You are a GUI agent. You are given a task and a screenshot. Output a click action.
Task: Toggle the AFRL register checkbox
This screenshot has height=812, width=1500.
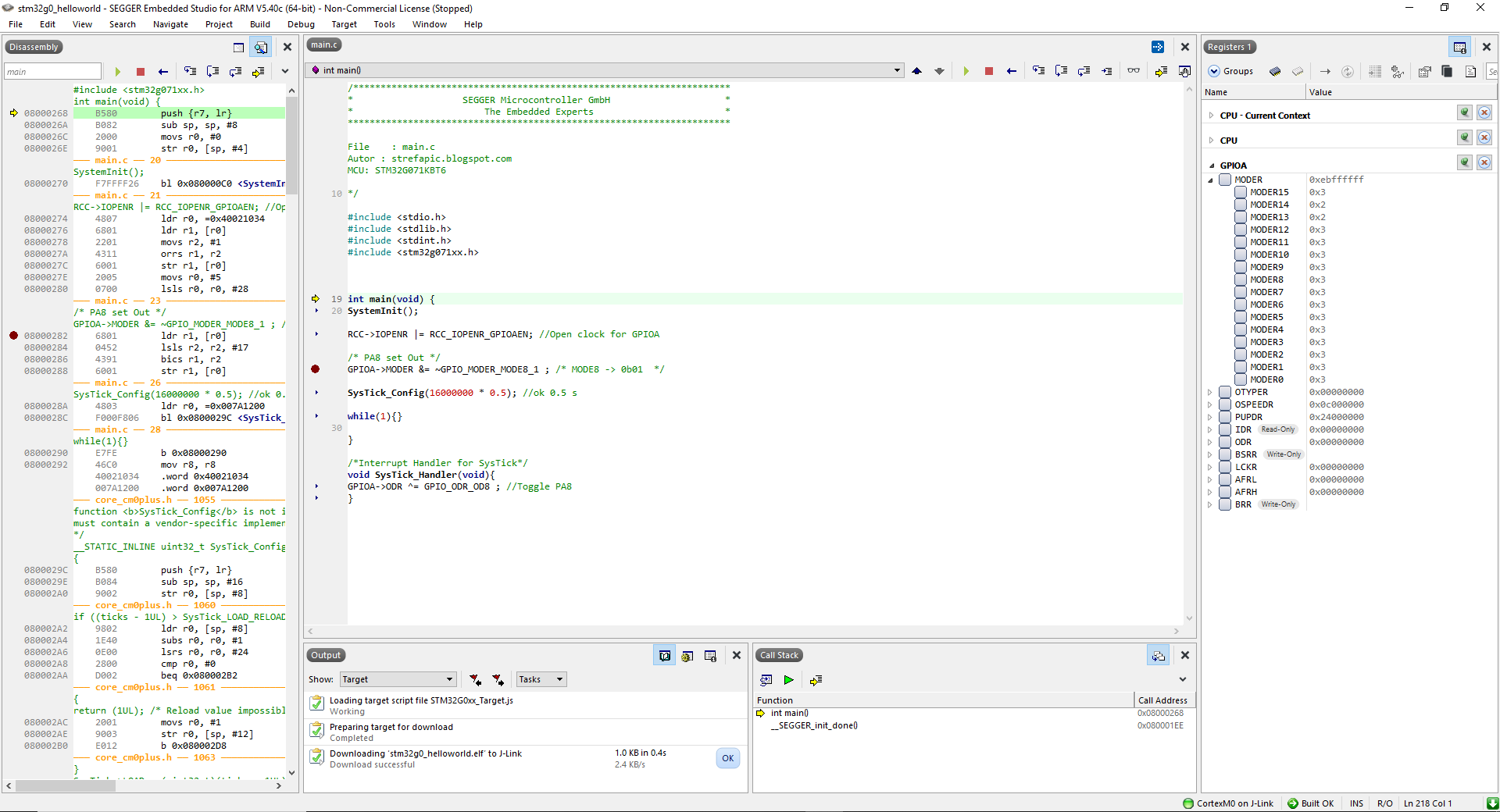pos(1225,479)
